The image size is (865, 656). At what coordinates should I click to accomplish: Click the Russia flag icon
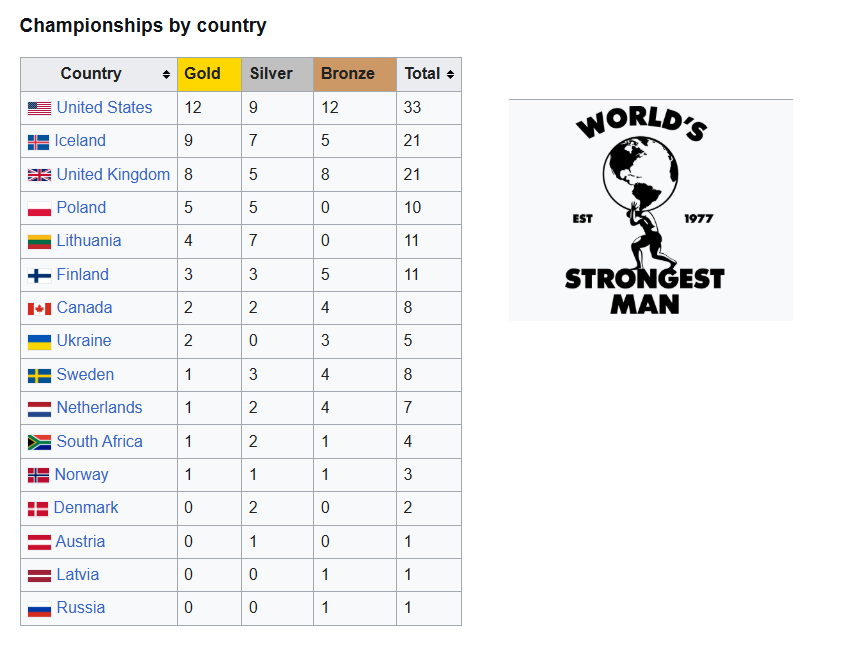tap(39, 609)
